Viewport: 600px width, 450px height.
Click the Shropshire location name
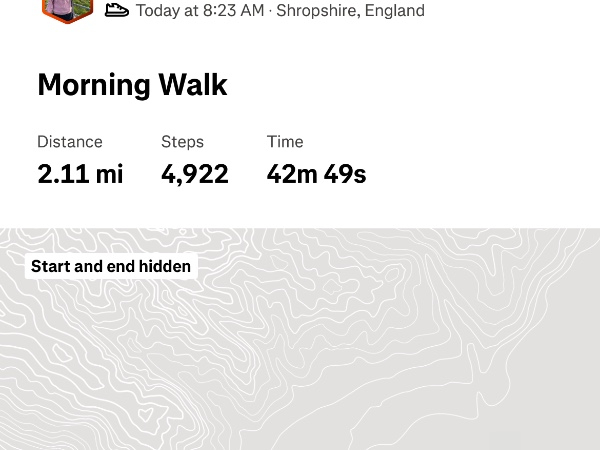click(x=317, y=11)
